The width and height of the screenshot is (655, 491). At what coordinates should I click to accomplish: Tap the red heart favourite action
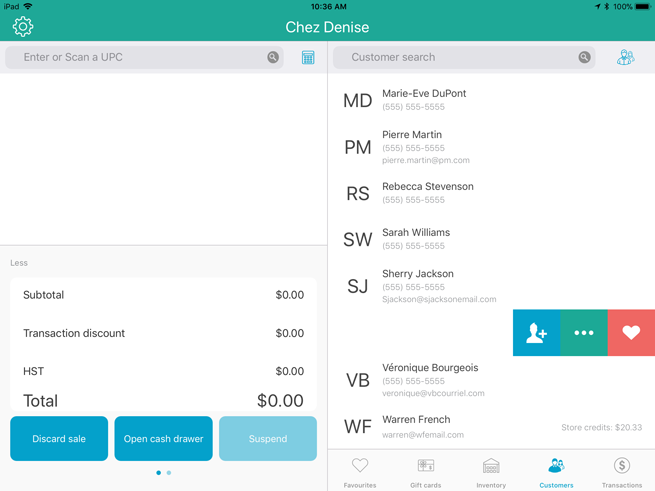pos(631,333)
